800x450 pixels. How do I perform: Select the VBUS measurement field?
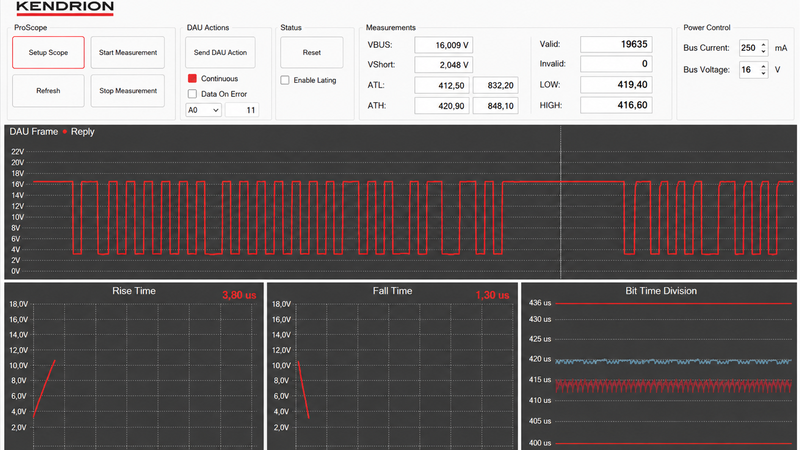point(443,45)
